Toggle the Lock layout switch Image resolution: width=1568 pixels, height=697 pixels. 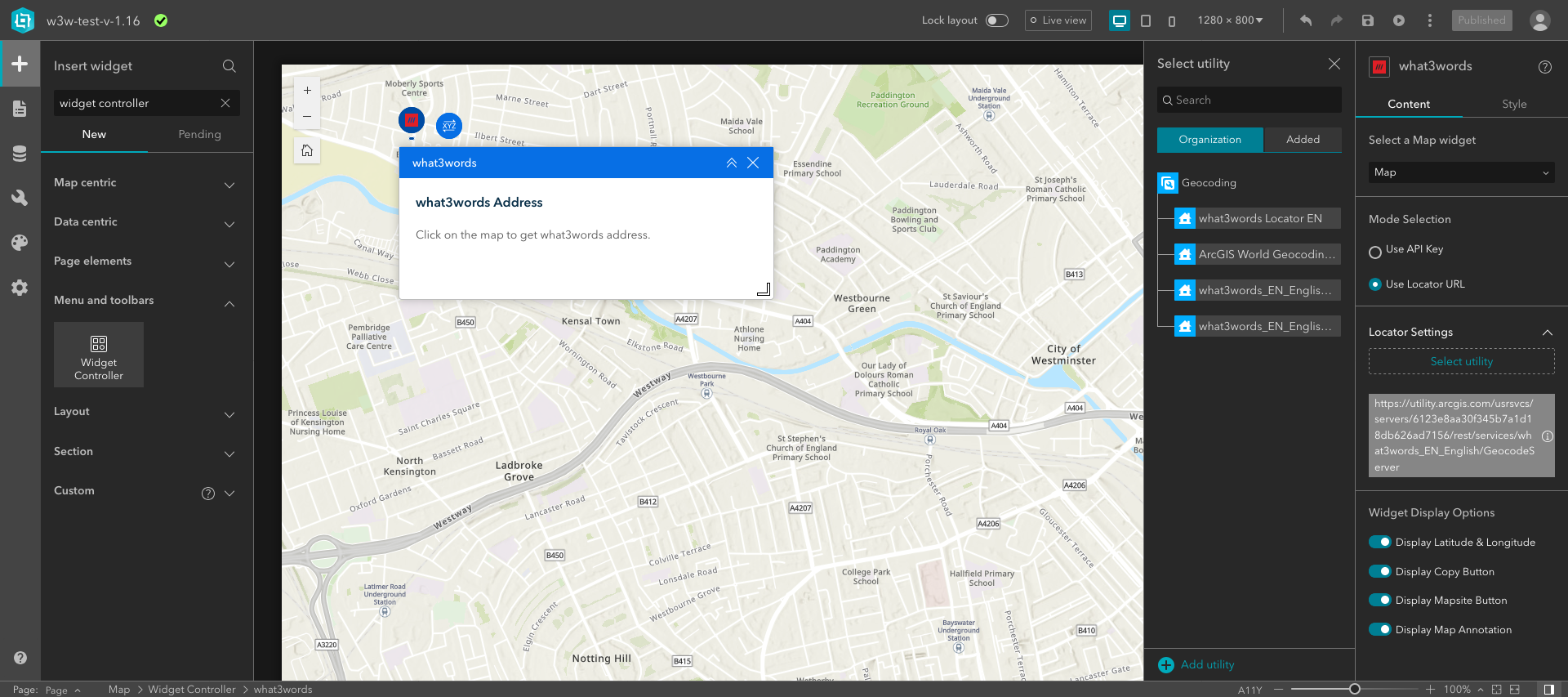(997, 20)
